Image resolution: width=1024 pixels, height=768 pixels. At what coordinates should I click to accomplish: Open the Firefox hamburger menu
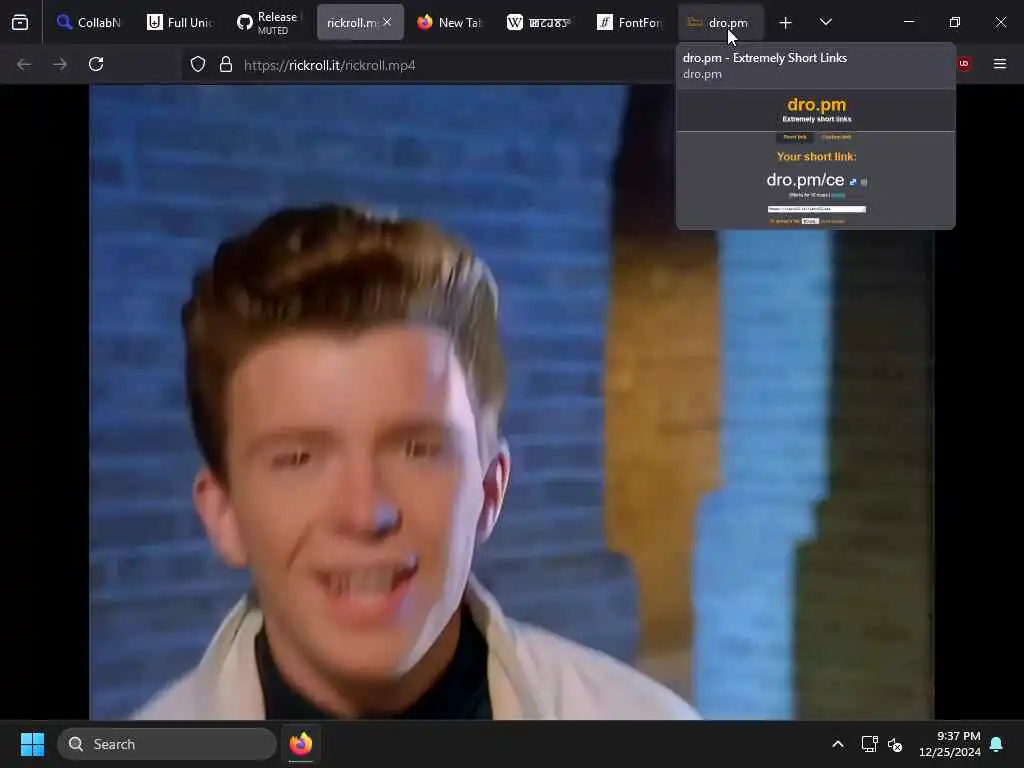(x=1000, y=64)
